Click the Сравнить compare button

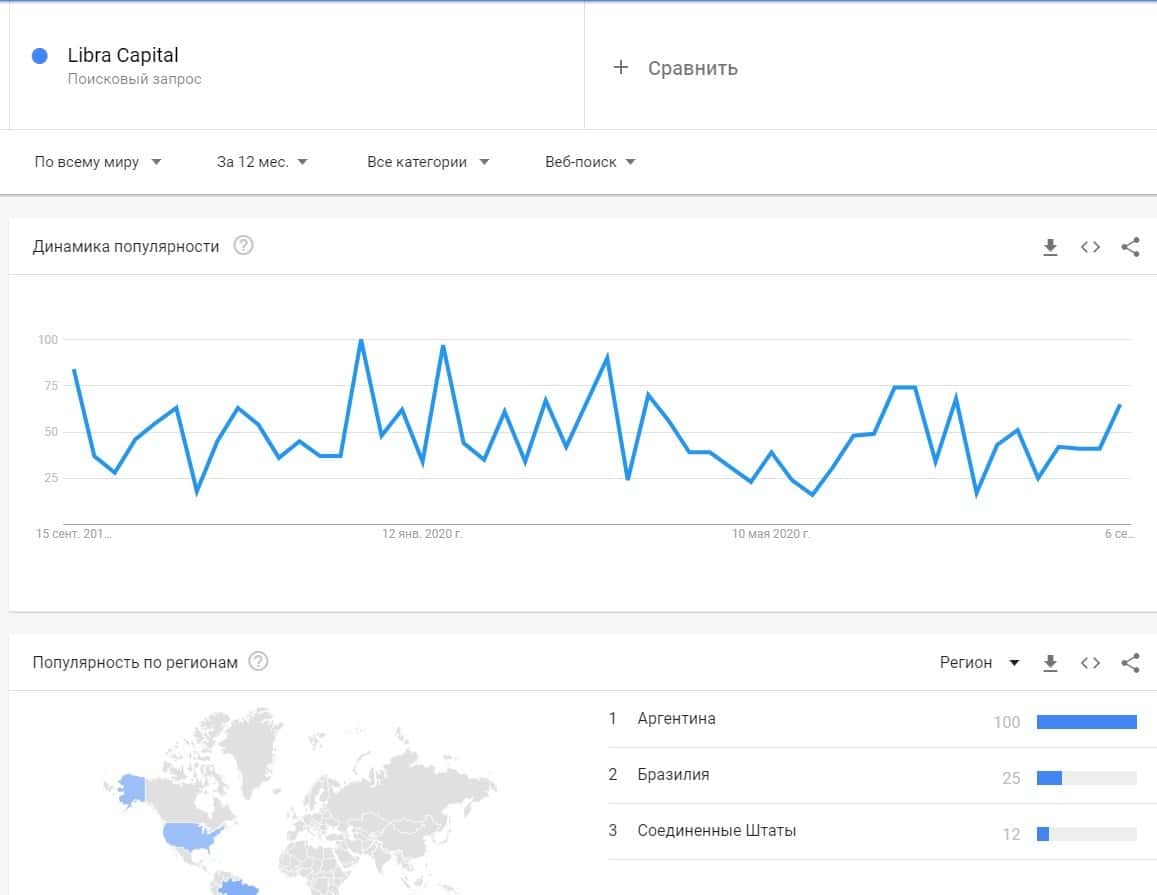point(692,68)
